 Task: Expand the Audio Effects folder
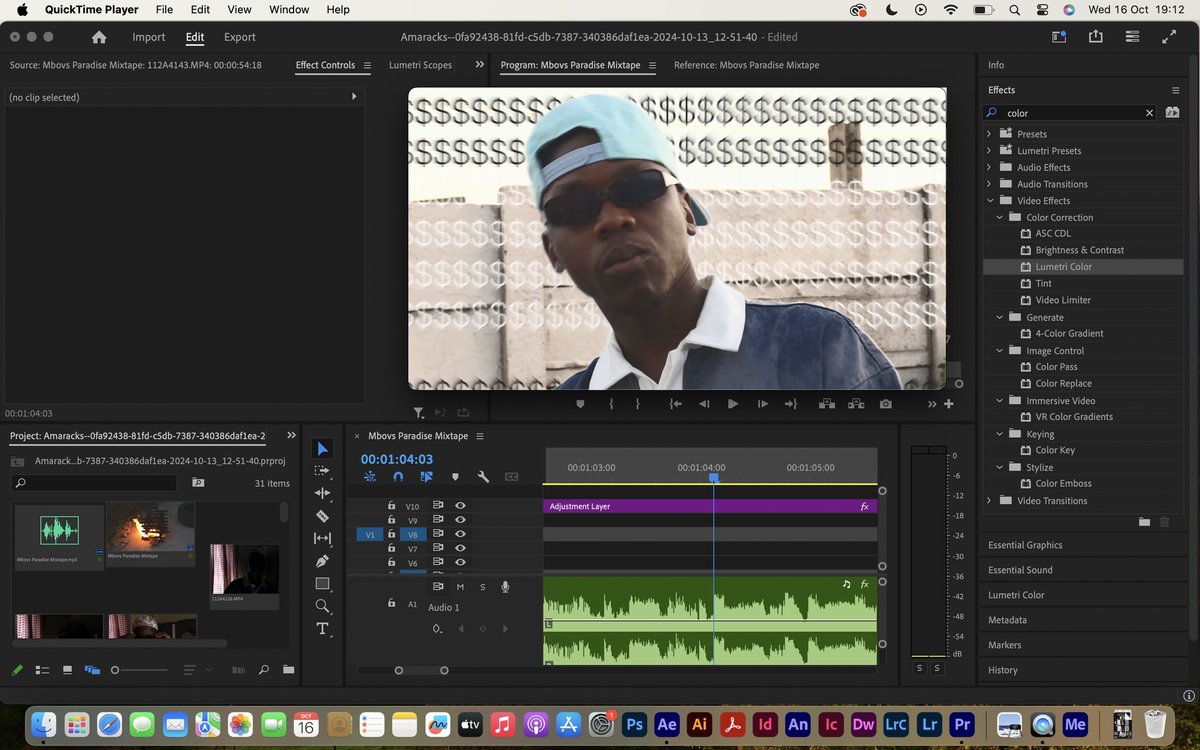tap(989, 167)
